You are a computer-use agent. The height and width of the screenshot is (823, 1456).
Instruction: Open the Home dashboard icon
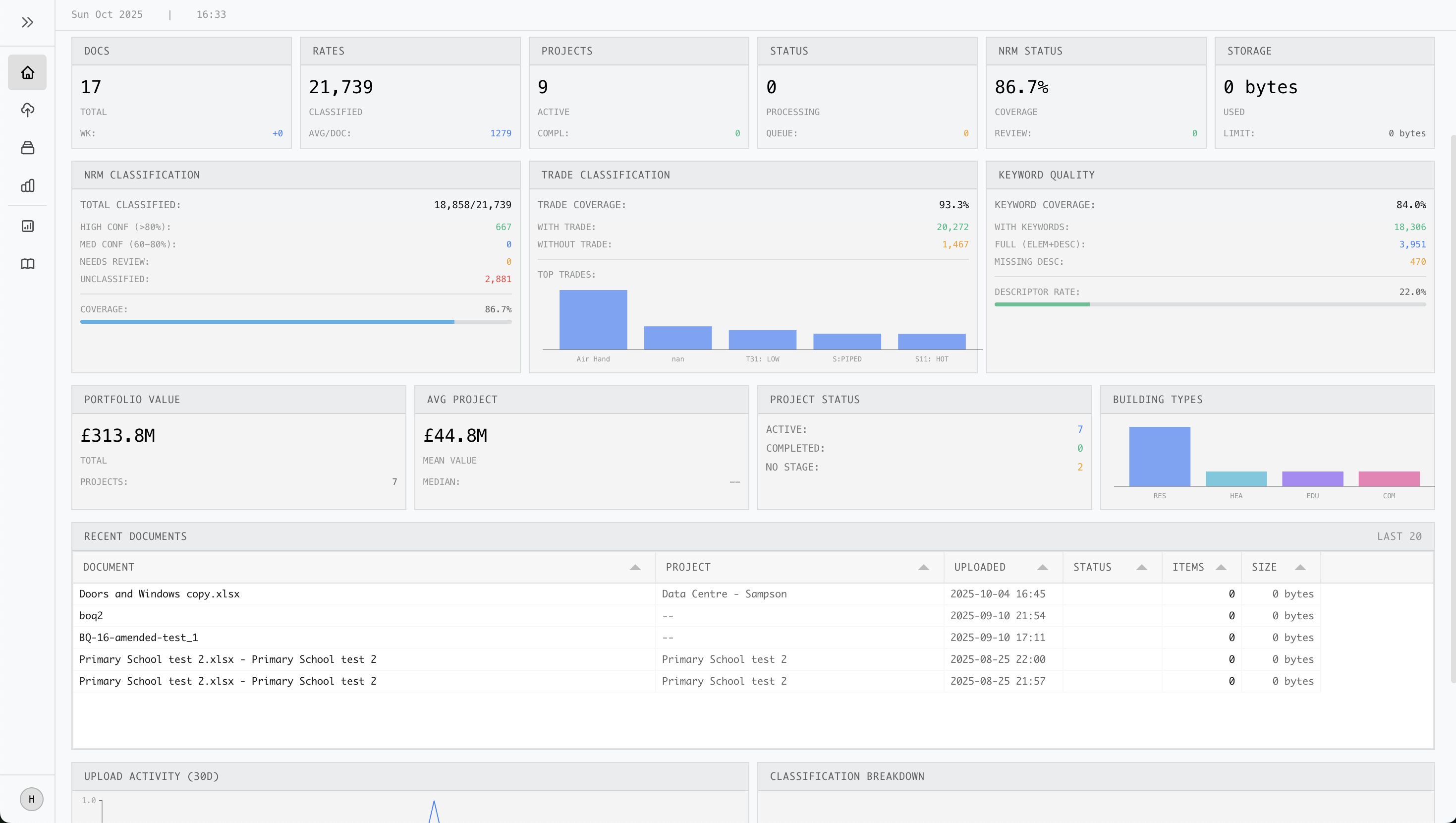(27, 72)
